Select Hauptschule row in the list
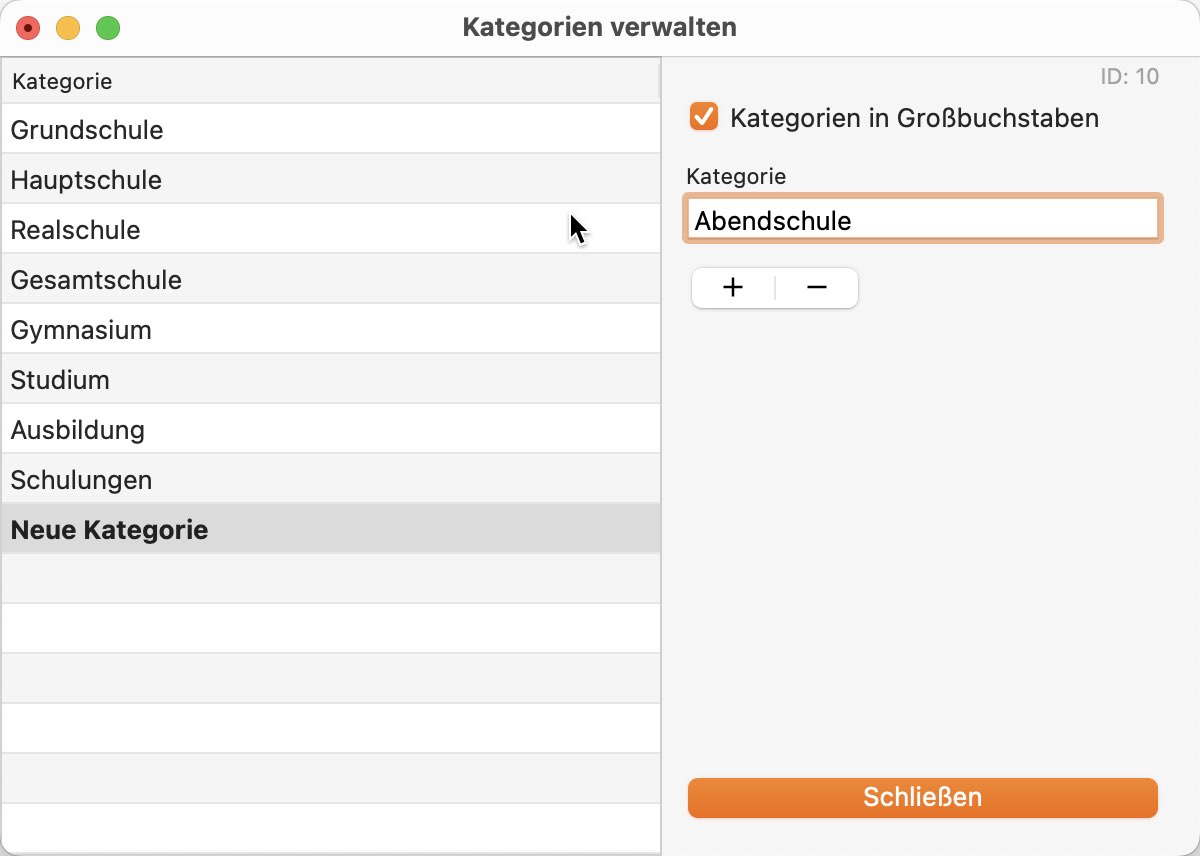Screen dimensions: 1200x856 click(331, 180)
